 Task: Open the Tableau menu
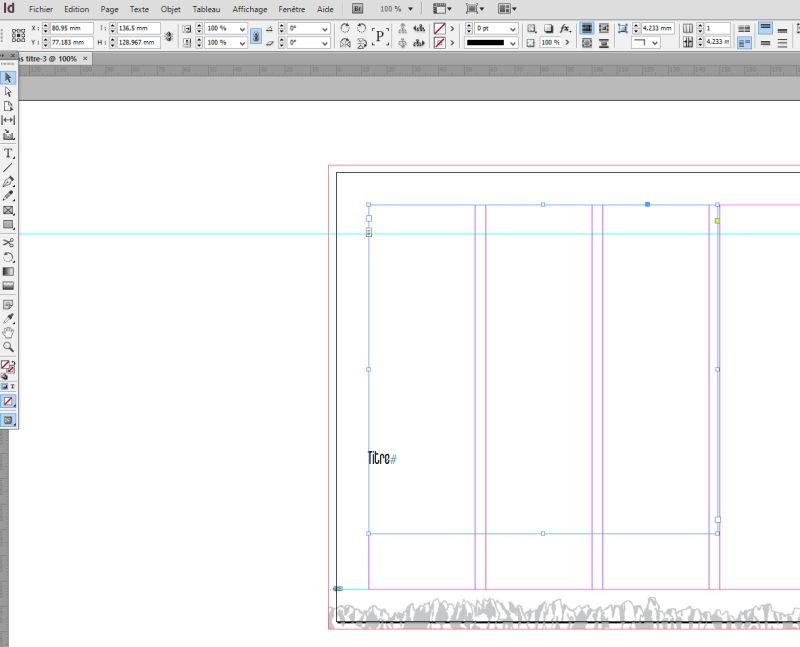coord(206,9)
